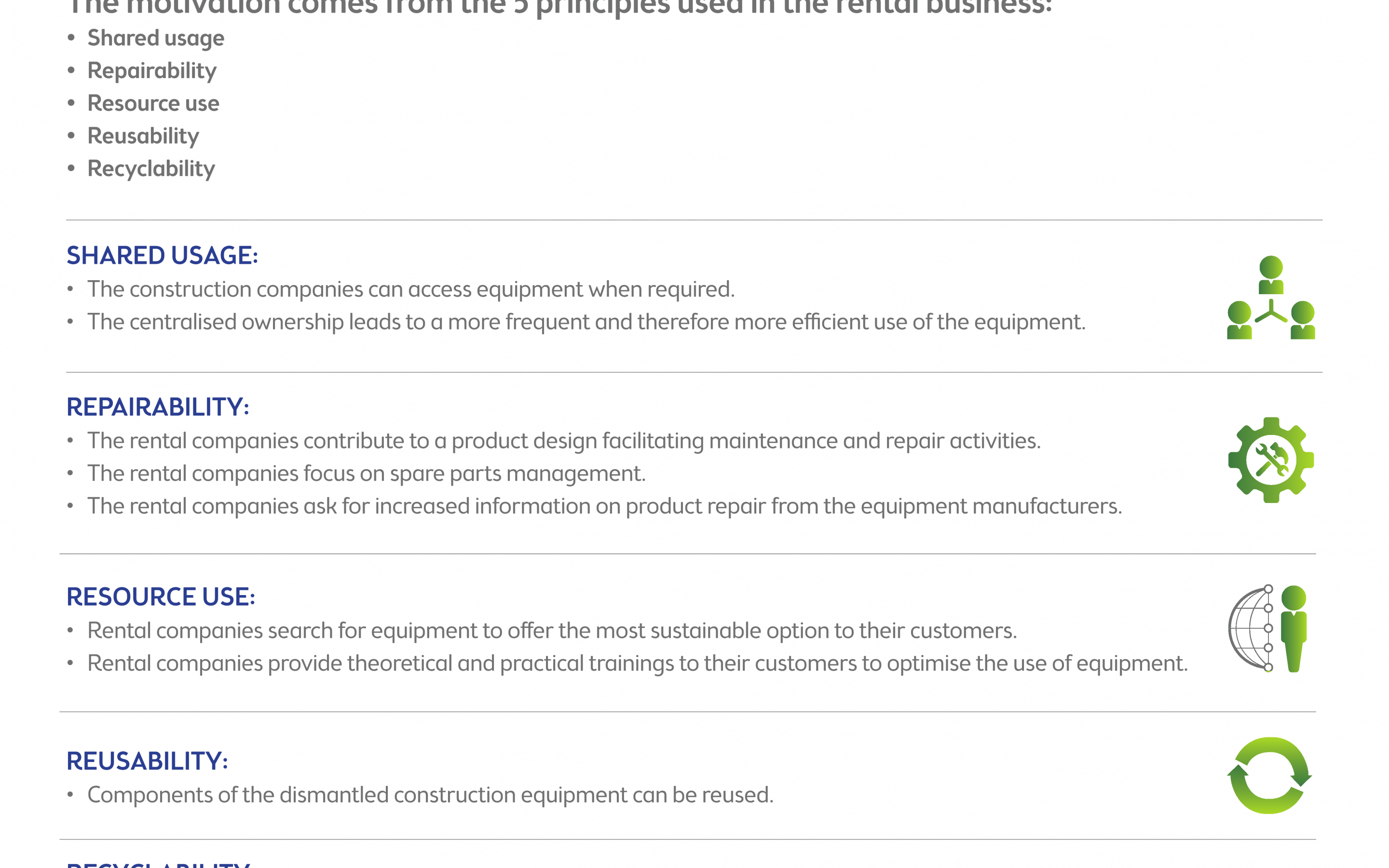Click the theoretical and practical trainings sentence
The width and height of the screenshot is (1389, 868).
[x=637, y=664]
